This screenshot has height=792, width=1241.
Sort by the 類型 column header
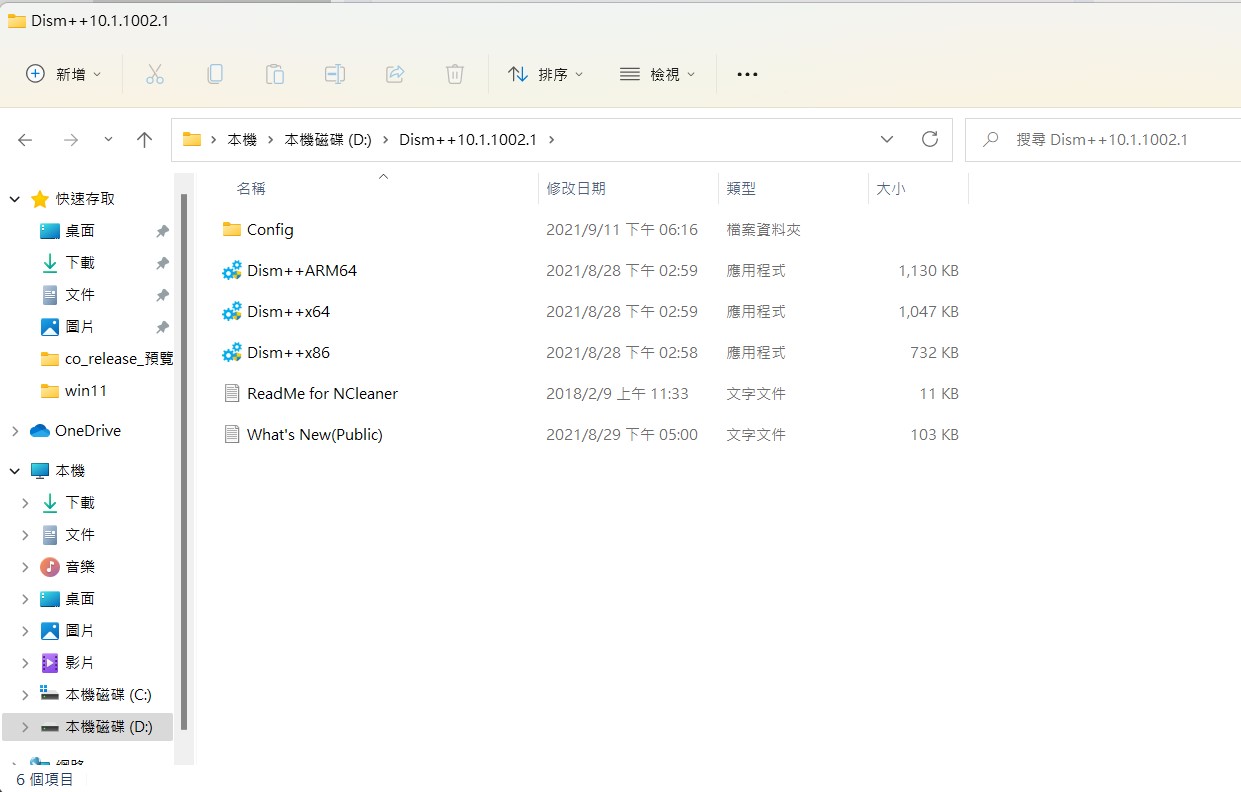tap(741, 188)
